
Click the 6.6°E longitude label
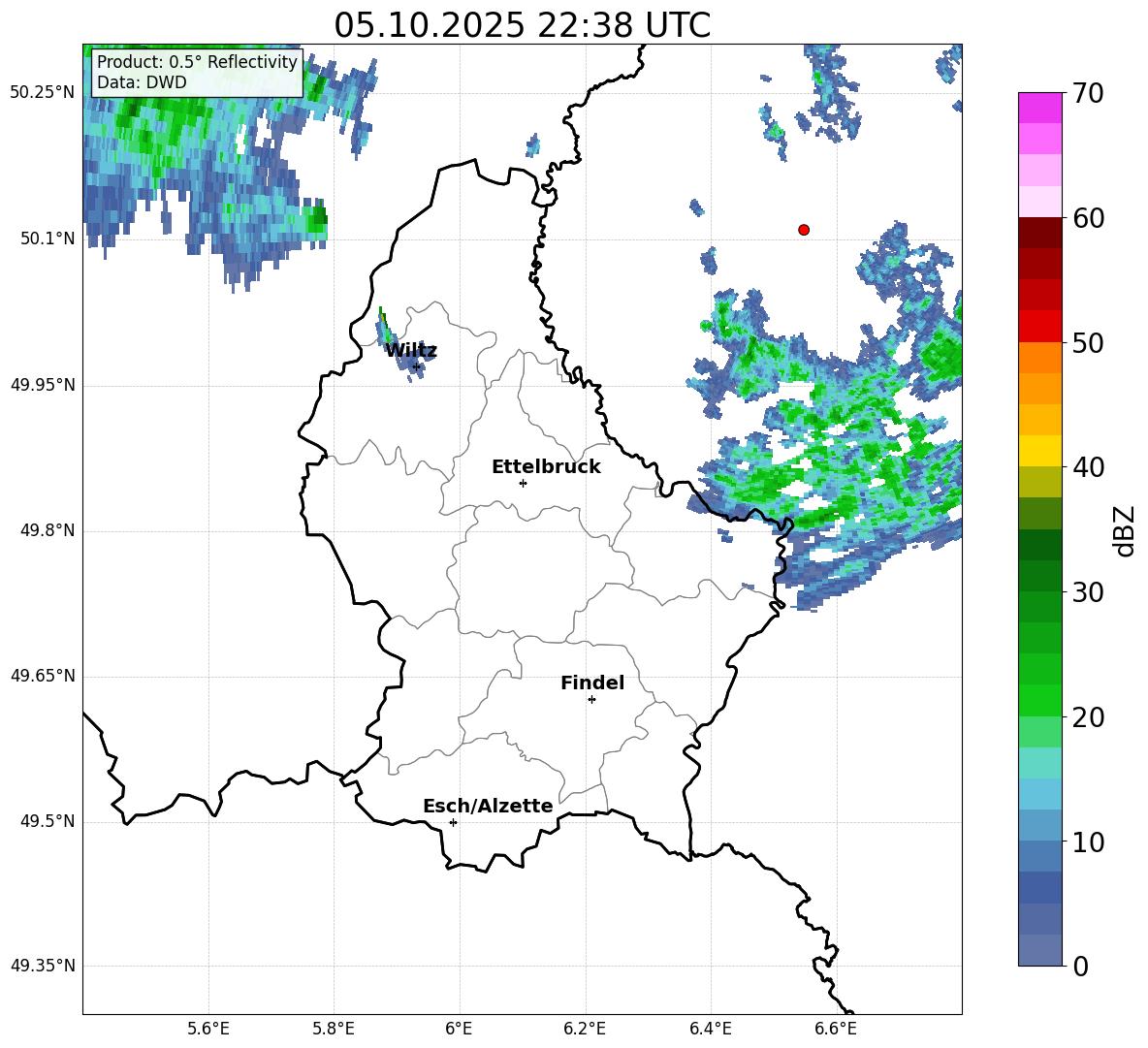pyautogui.click(x=836, y=1029)
